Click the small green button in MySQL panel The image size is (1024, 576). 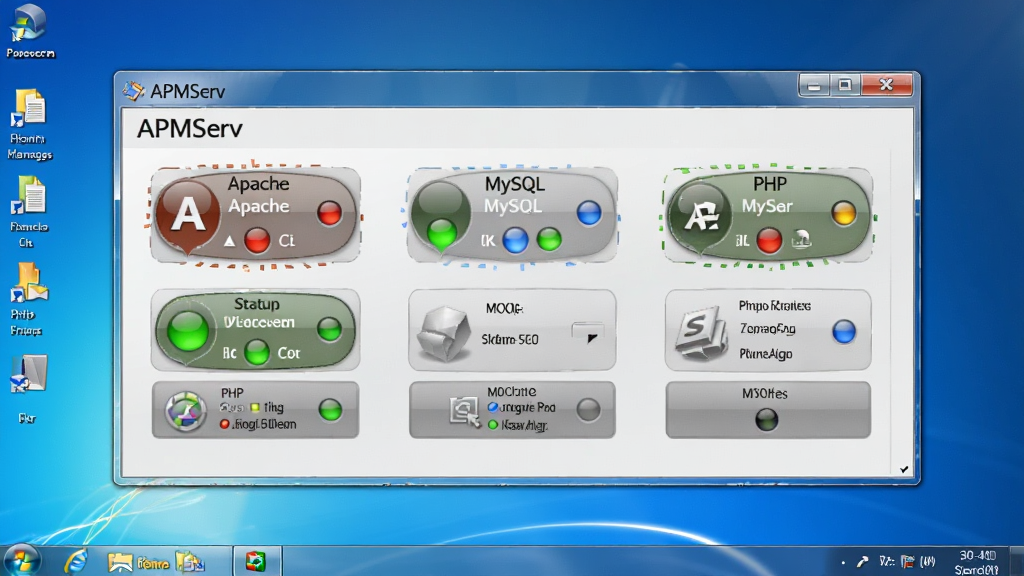549,240
